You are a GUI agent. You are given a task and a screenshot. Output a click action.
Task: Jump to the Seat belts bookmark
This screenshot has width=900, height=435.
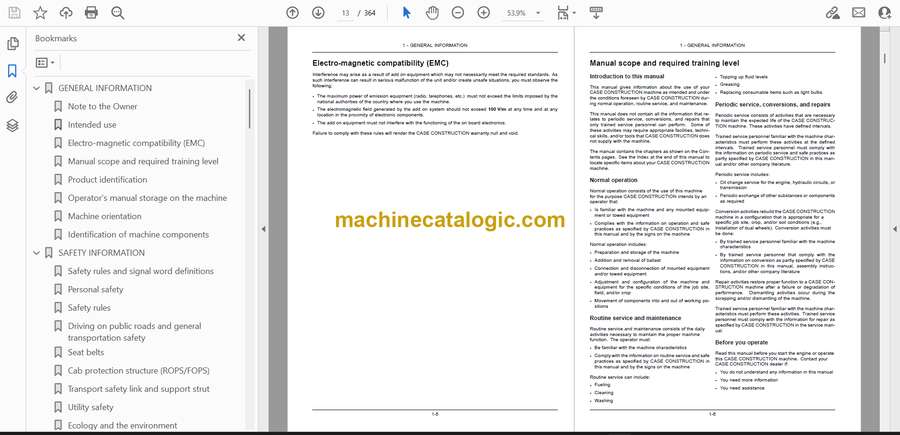(x=86, y=352)
